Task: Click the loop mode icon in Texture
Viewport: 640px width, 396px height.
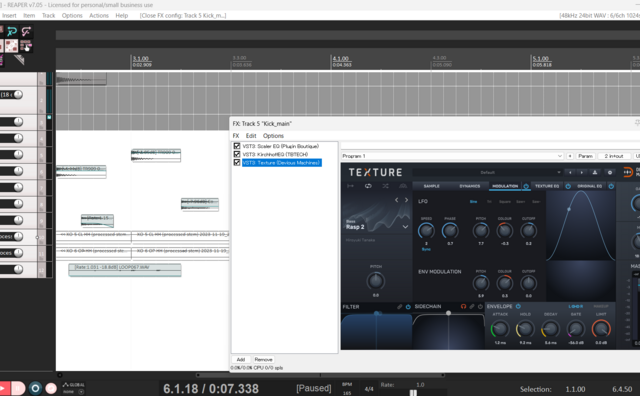Action: coord(368,186)
